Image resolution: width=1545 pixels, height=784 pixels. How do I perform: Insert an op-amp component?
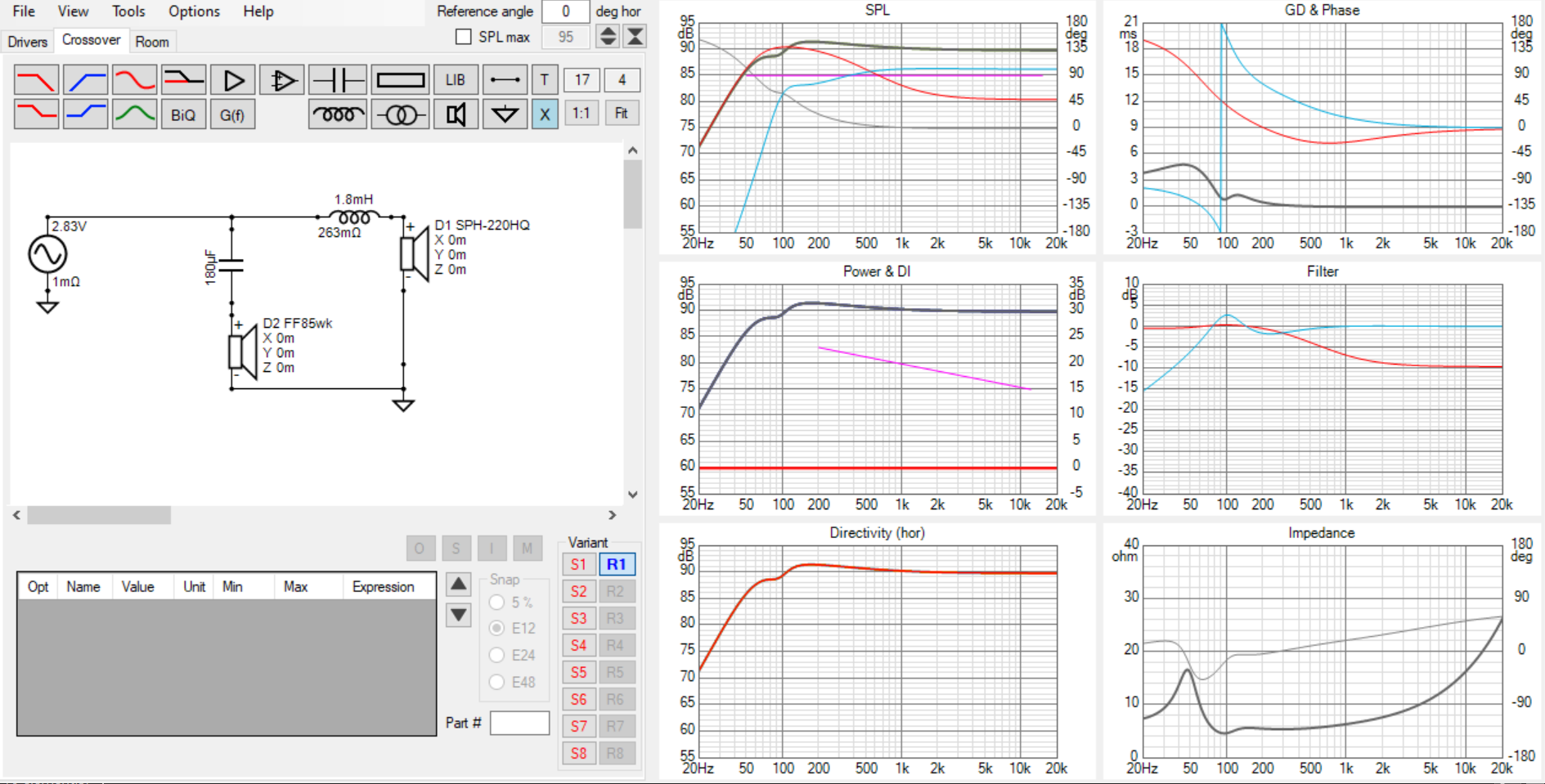281,80
